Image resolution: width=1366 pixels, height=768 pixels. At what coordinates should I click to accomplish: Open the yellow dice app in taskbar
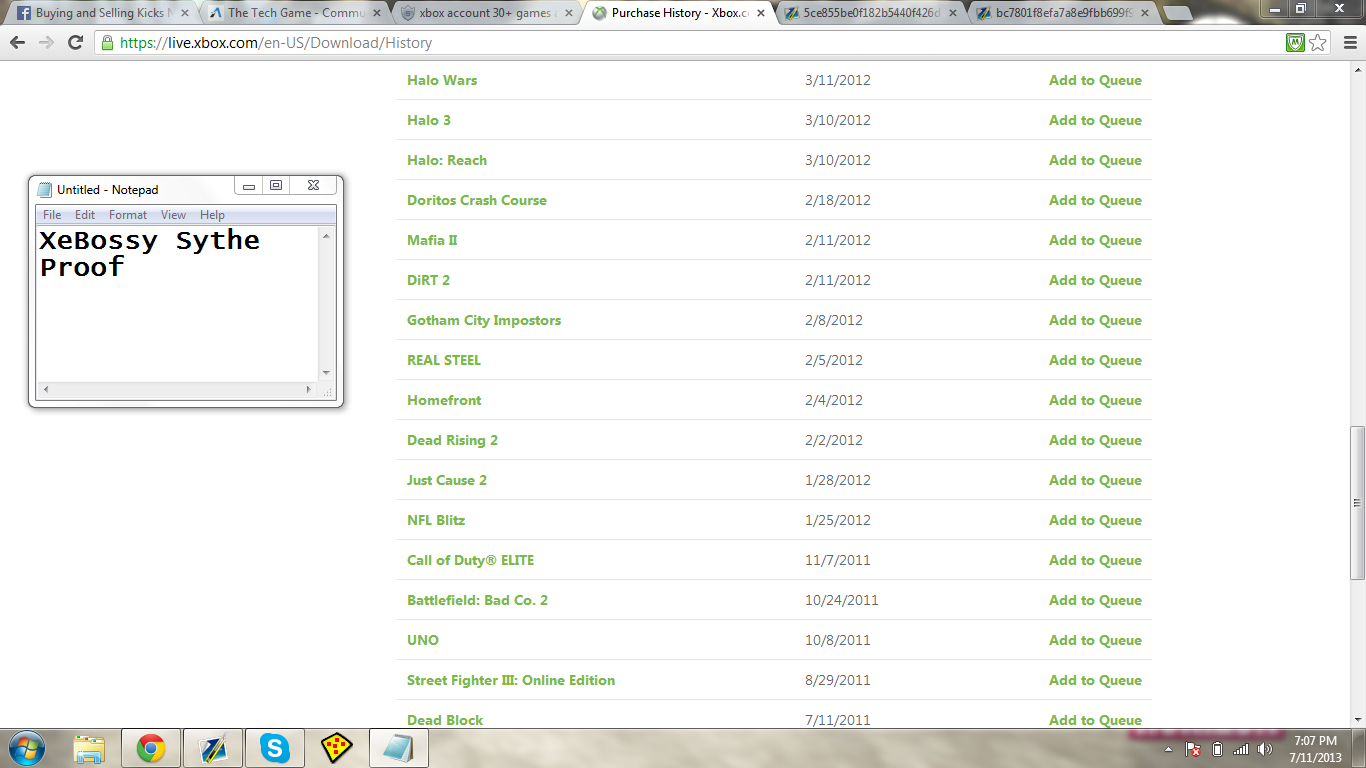coord(337,748)
